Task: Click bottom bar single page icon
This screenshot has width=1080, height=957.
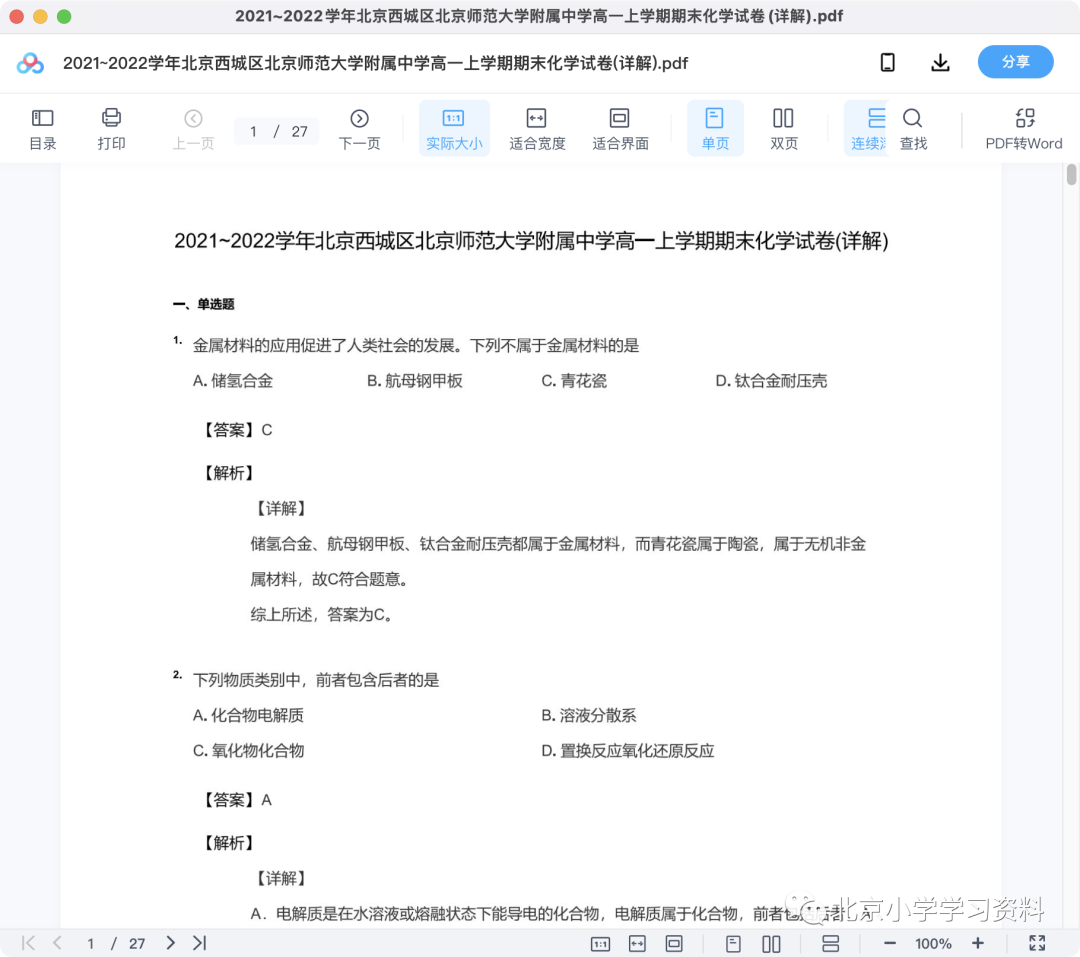Action: coord(733,943)
